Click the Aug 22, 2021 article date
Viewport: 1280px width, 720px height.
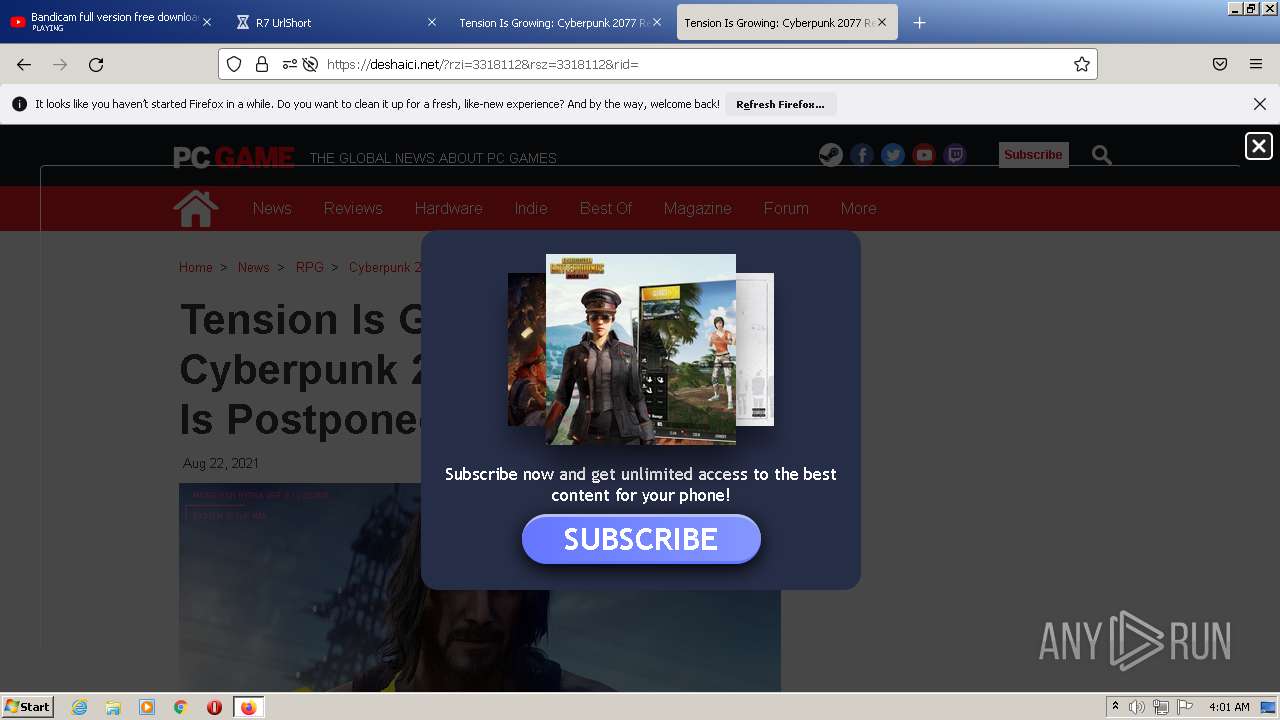click(221, 463)
